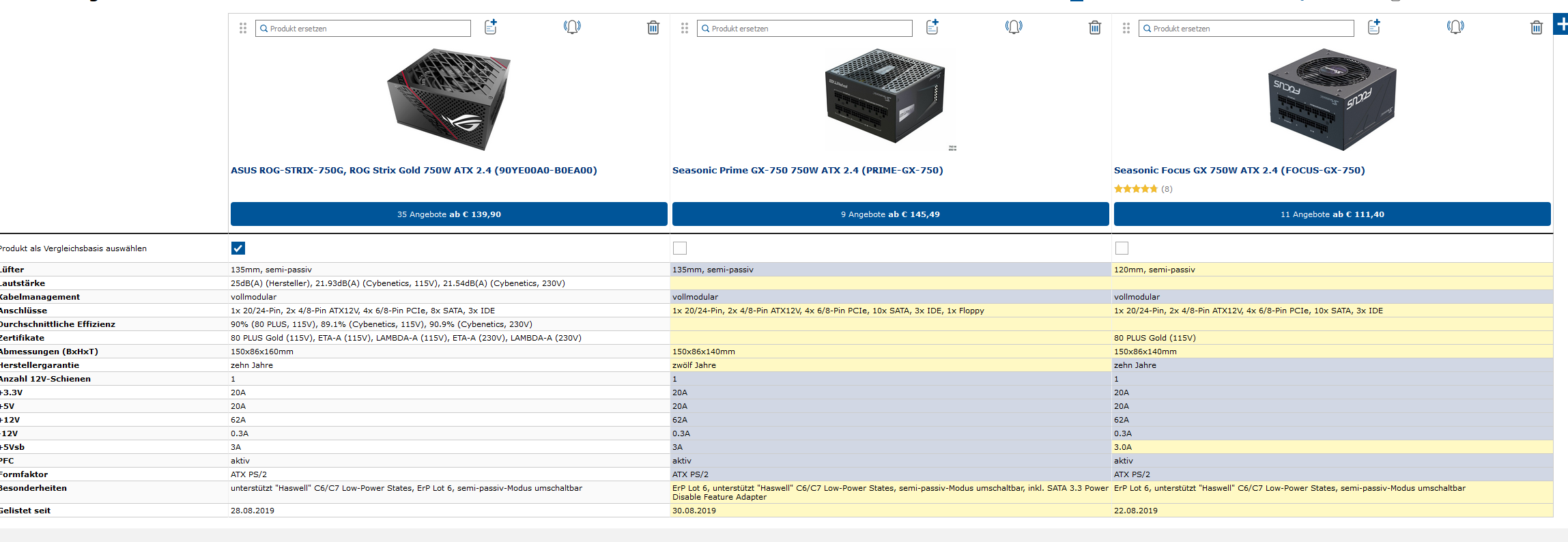Click ASUS ROG Strix power supply image
The image size is (1568, 542).
pyautogui.click(x=449, y=99)
